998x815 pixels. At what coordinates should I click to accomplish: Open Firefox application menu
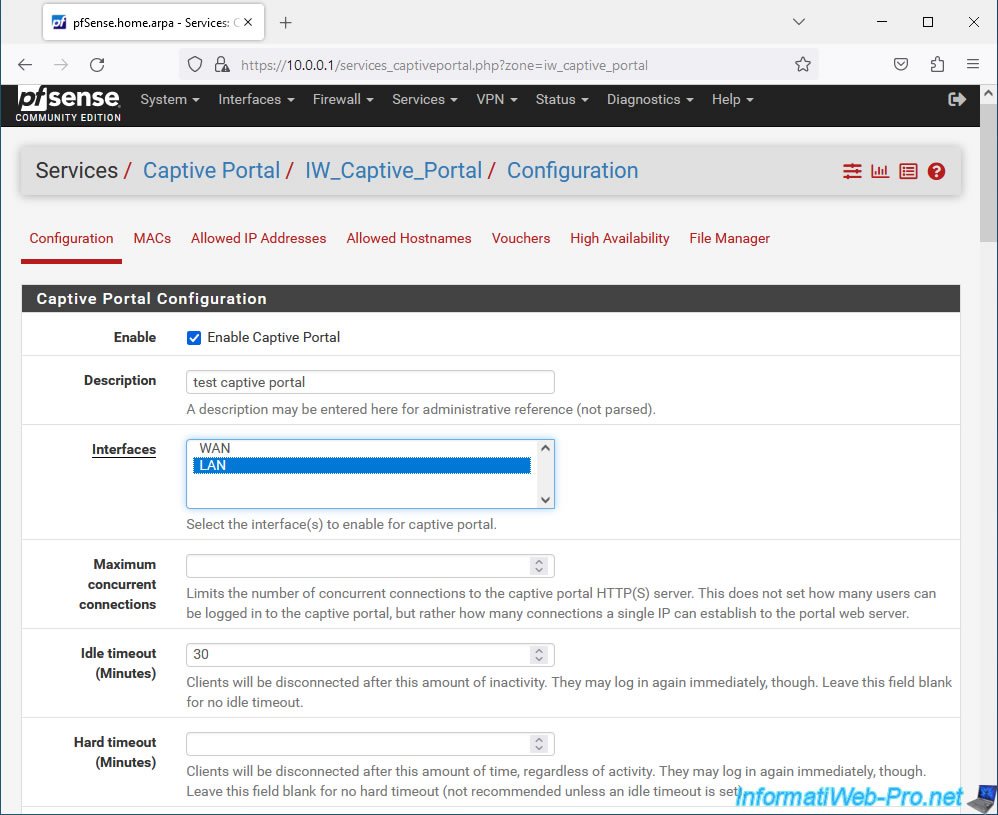coord(973,64)
